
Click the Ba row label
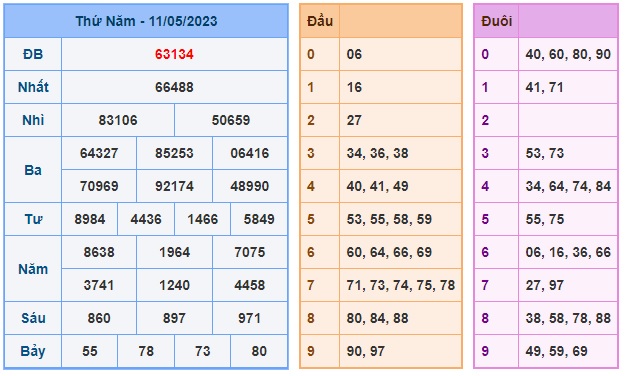pos(33,170)
